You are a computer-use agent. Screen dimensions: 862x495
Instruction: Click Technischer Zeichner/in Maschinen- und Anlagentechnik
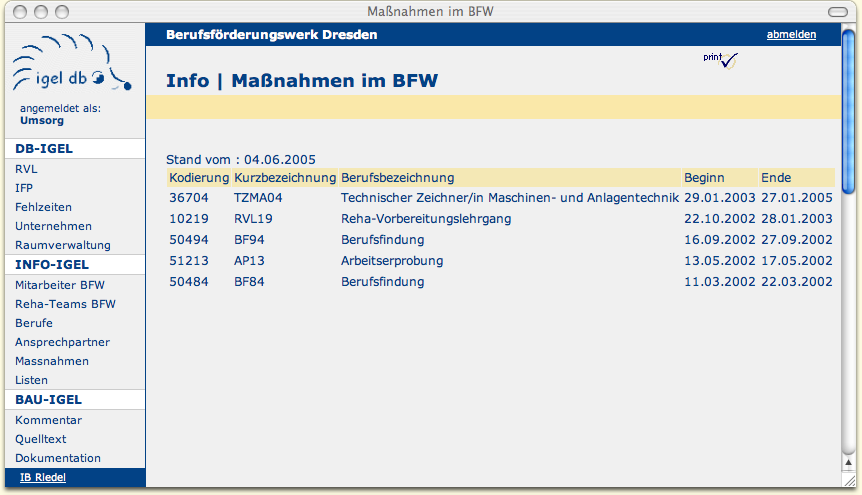click(x=510, y=198)
